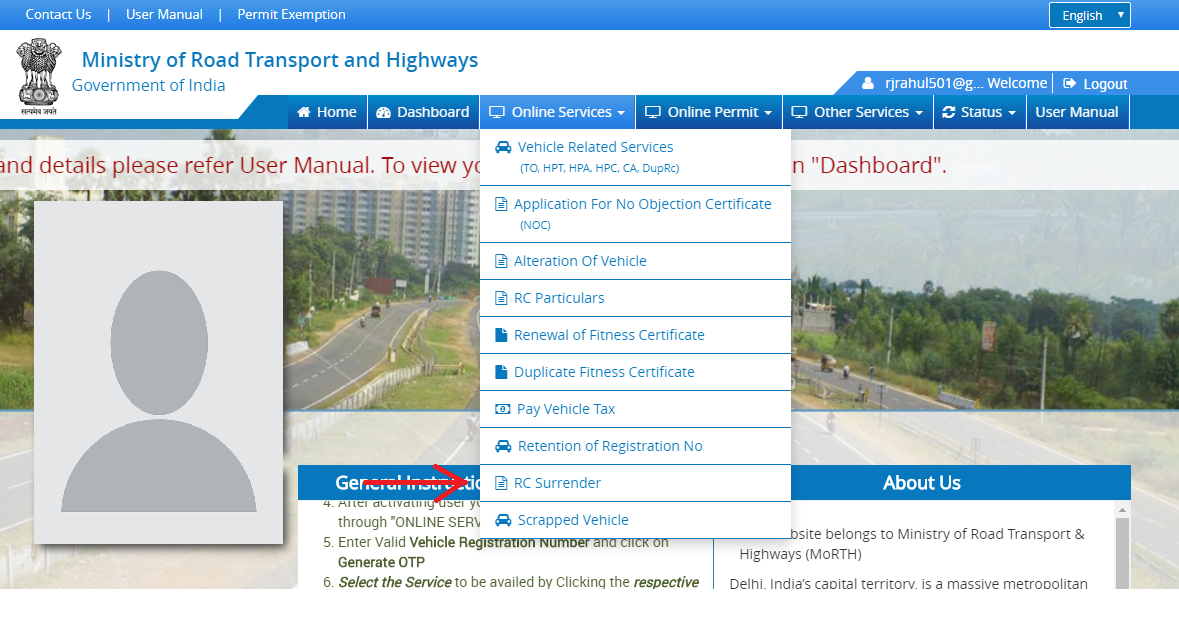
Task: Click the document icon for No Objection Certificate
Action: [x=501, y=204]
